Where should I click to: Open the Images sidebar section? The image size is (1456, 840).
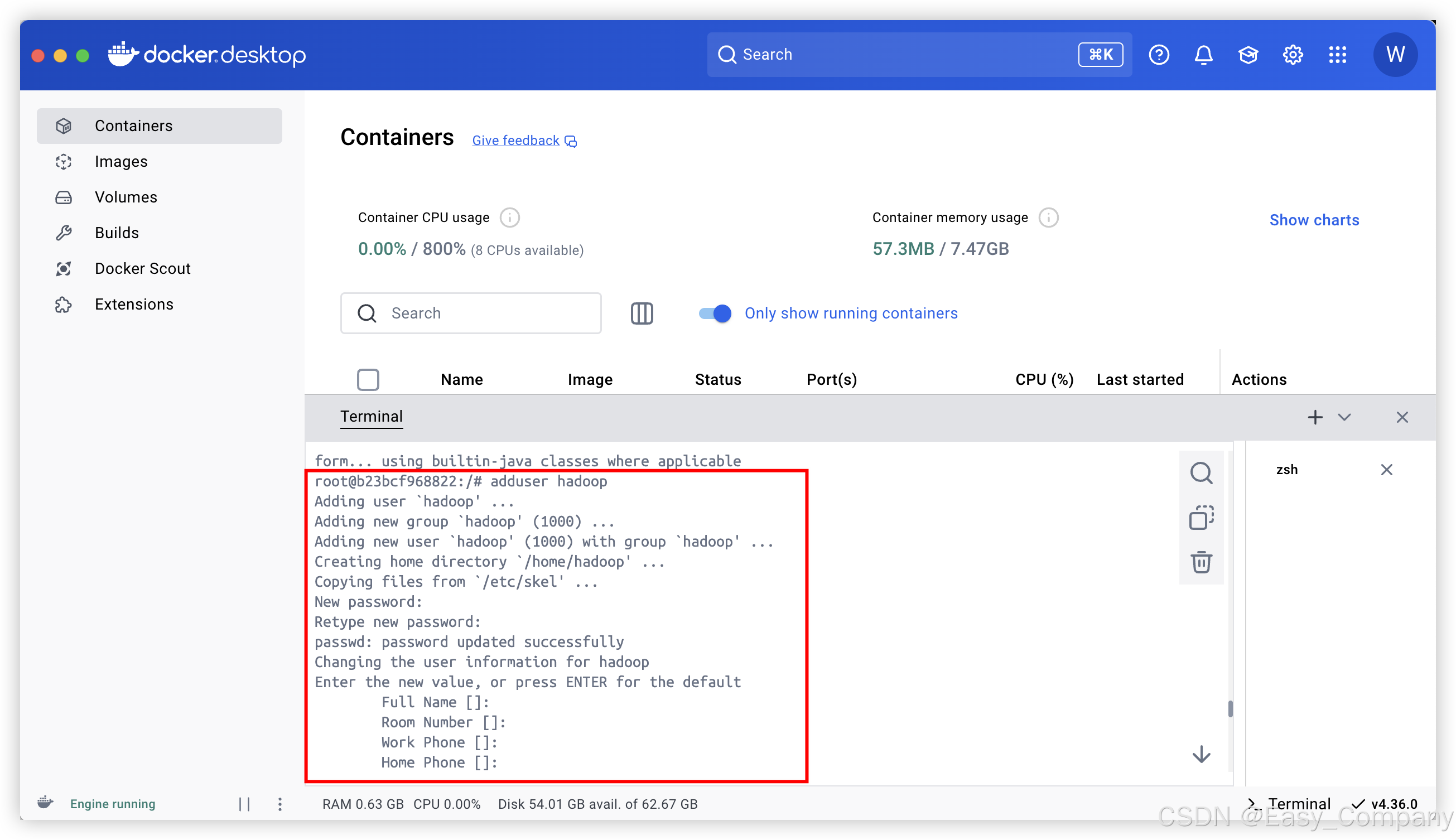159,162
